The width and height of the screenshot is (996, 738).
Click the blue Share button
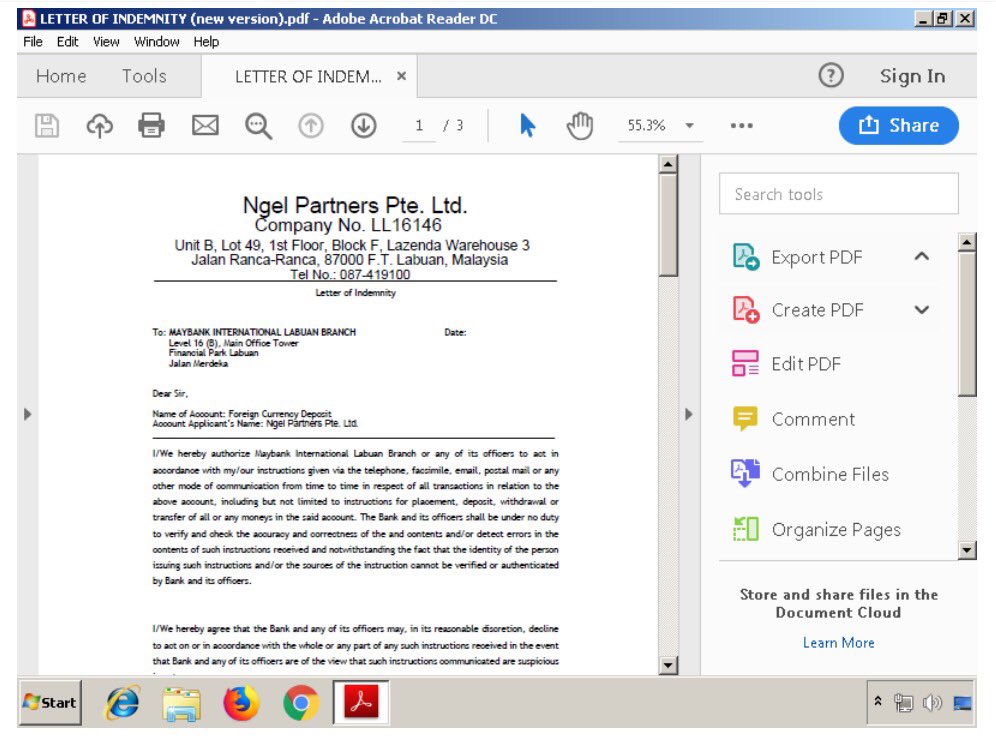pyautogui.click(x=897, y=125)
